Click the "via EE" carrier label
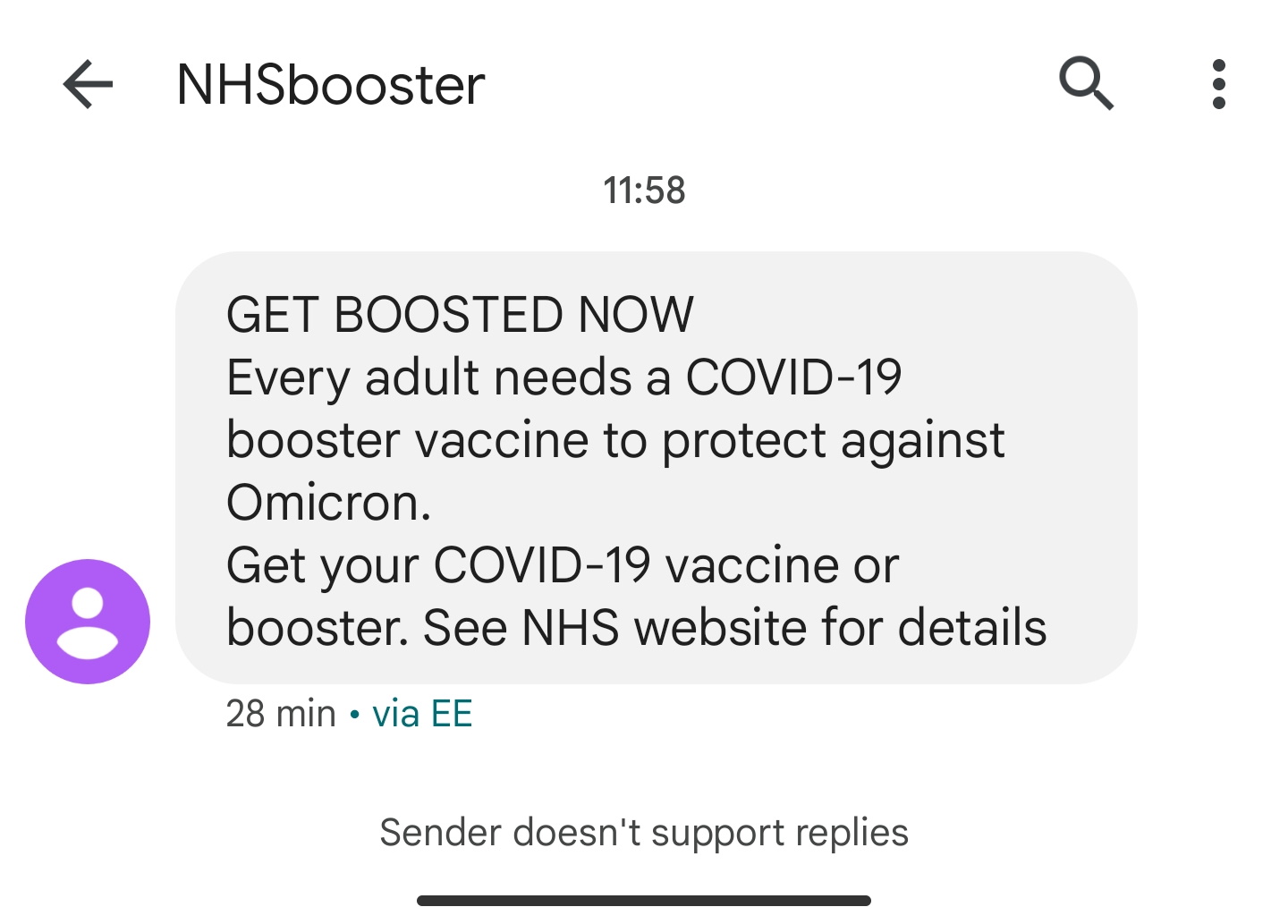This screenshot has height=924, width=1288. 422,714
